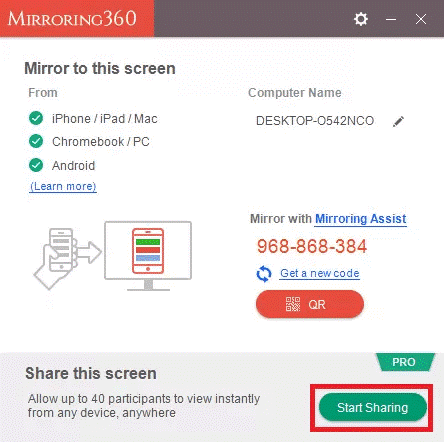Close the Mirroring360 window
444x442 pixels.
(x=421, y=19)
